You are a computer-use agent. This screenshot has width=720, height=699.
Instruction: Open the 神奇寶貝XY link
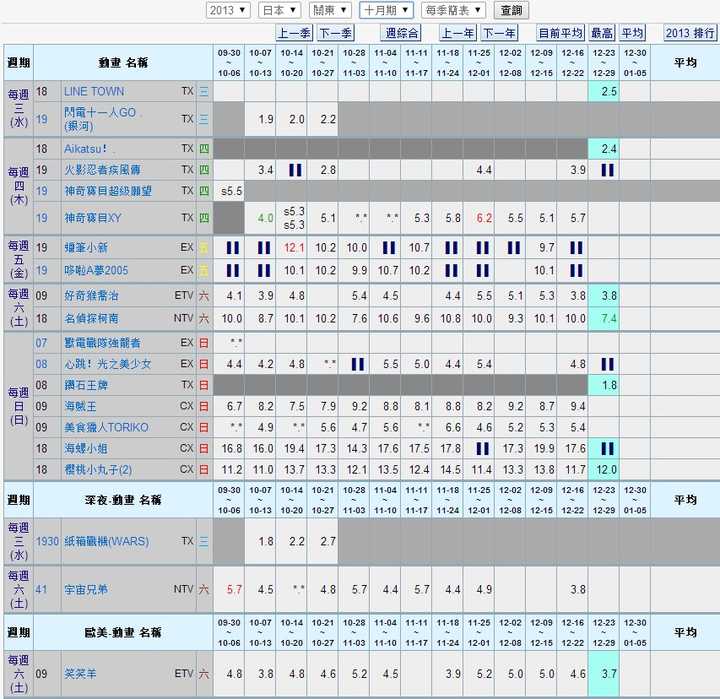coord(92,218)
